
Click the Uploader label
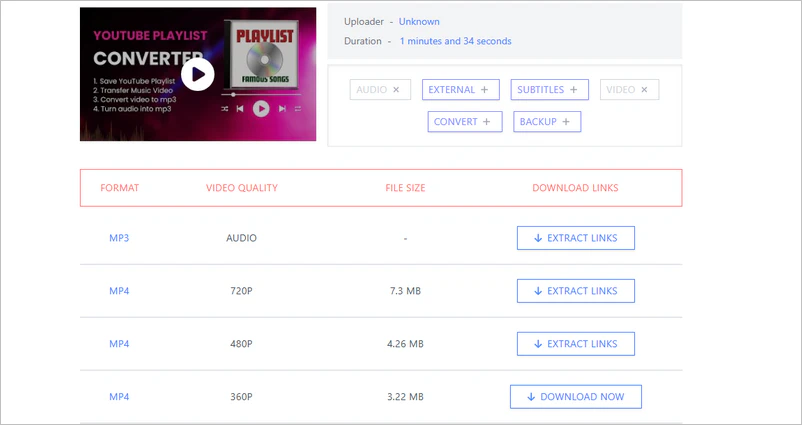(x=364, y=21)
